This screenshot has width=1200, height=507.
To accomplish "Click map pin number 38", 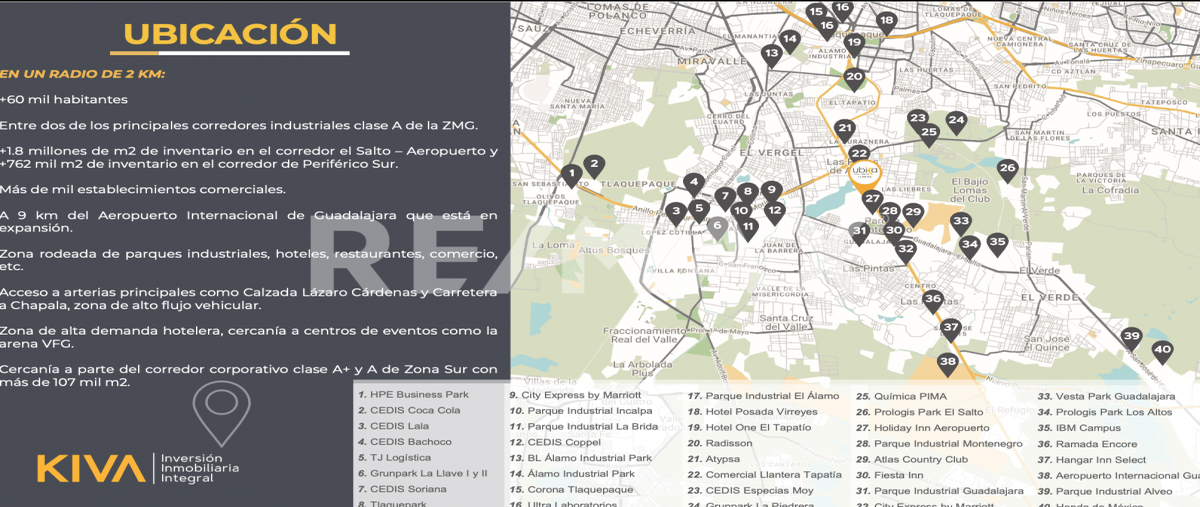I will point(948,364).
